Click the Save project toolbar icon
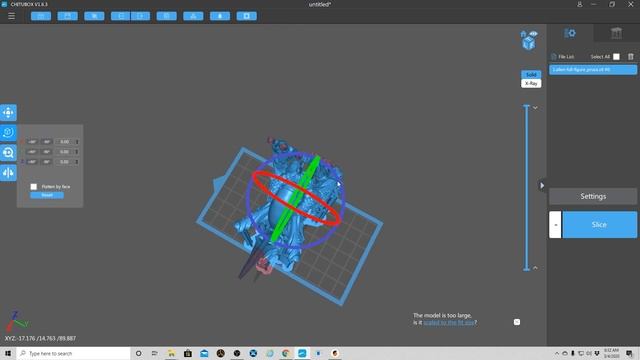 point(67,16)
